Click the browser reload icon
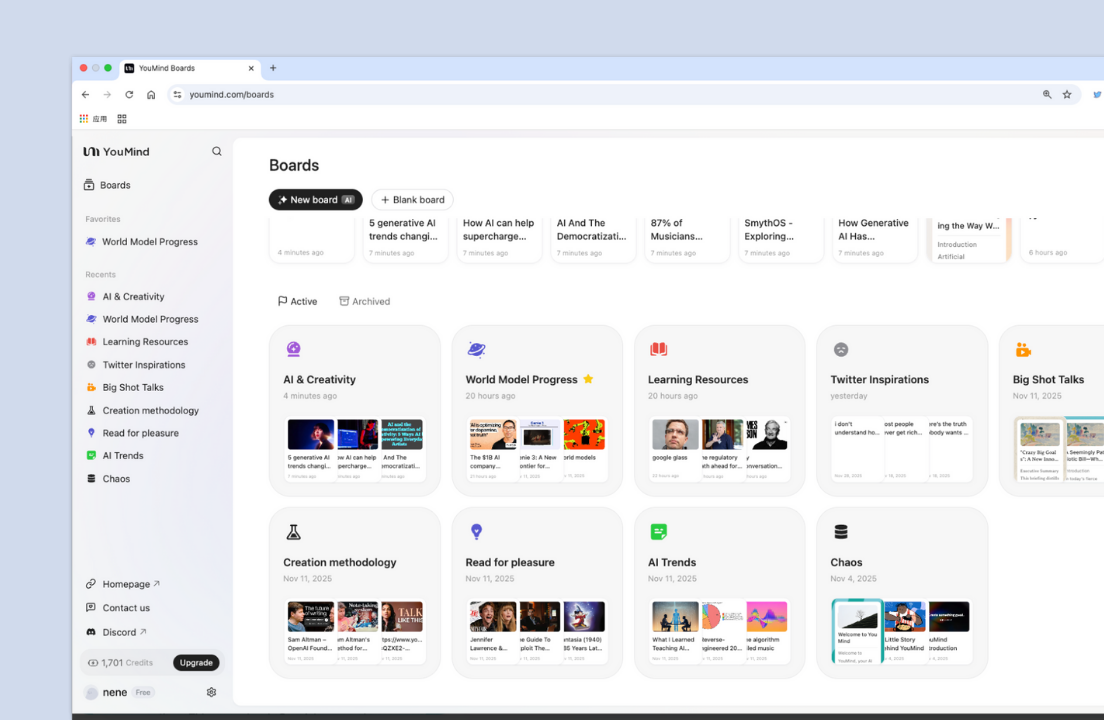 pyautogui.click(x=129, y=94)
